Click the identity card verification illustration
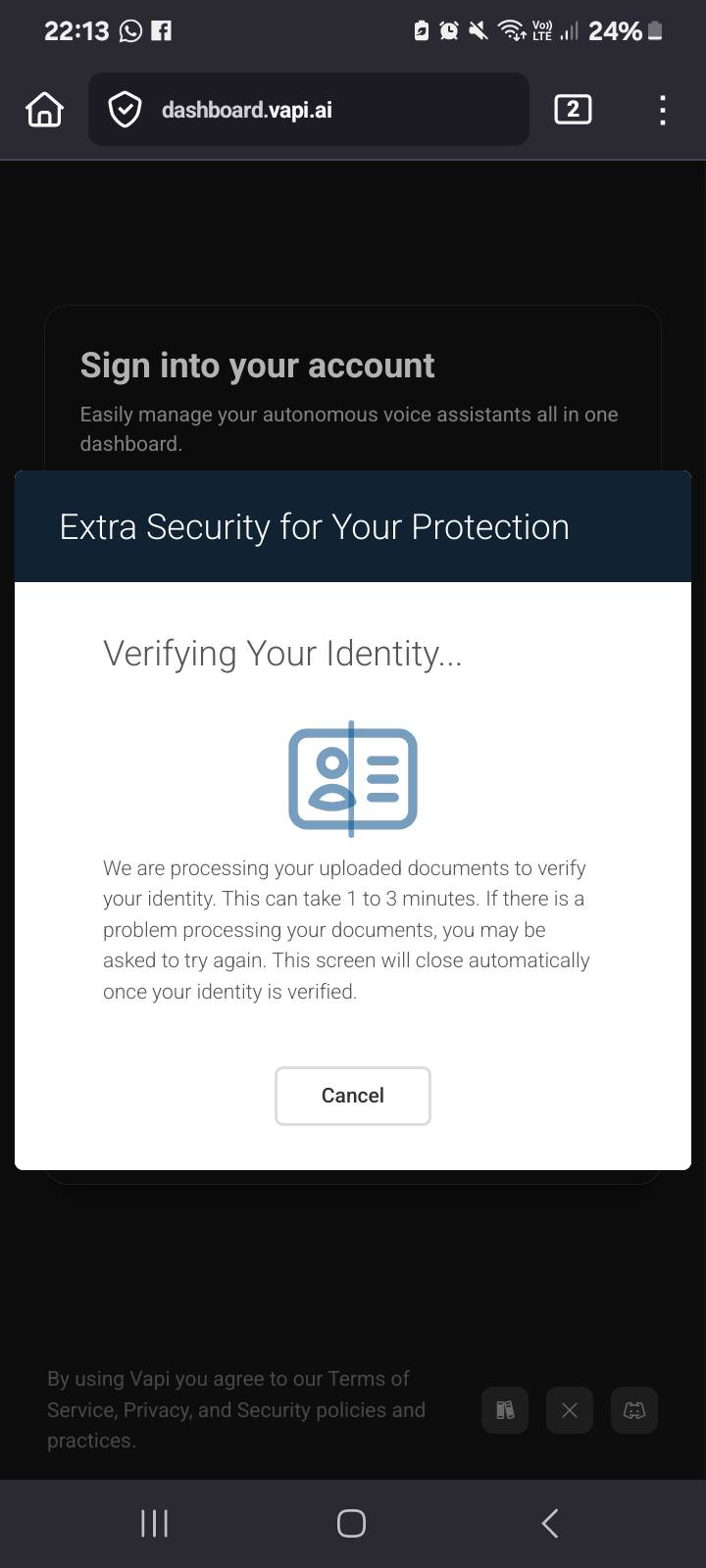This screenshot has height=1568, width=706. pyautogui.click(x=352, y=778)
